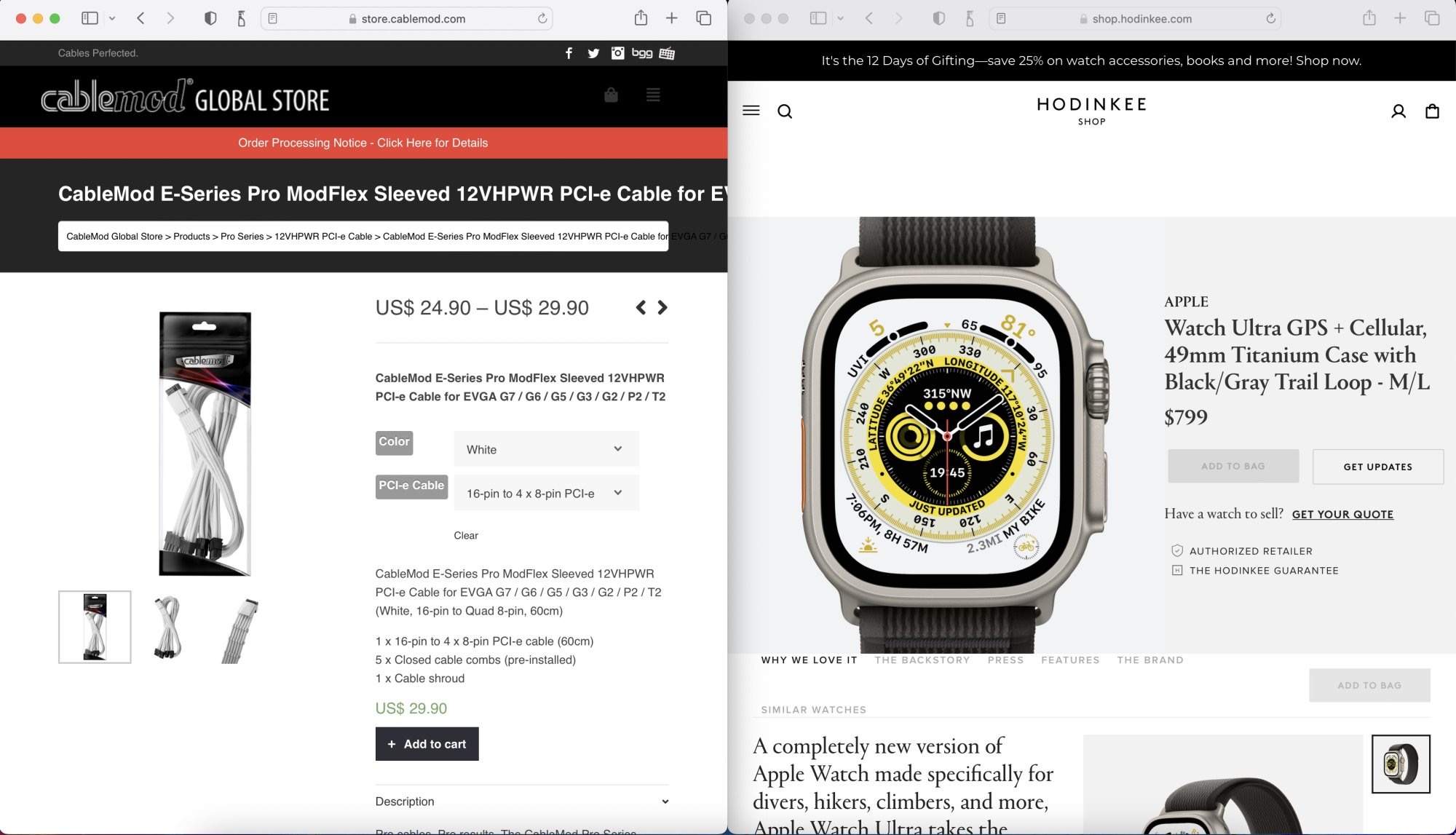Viewport: 1456px width, 835px height.
Task: Go to next product arrow
Action: point(662,307)
